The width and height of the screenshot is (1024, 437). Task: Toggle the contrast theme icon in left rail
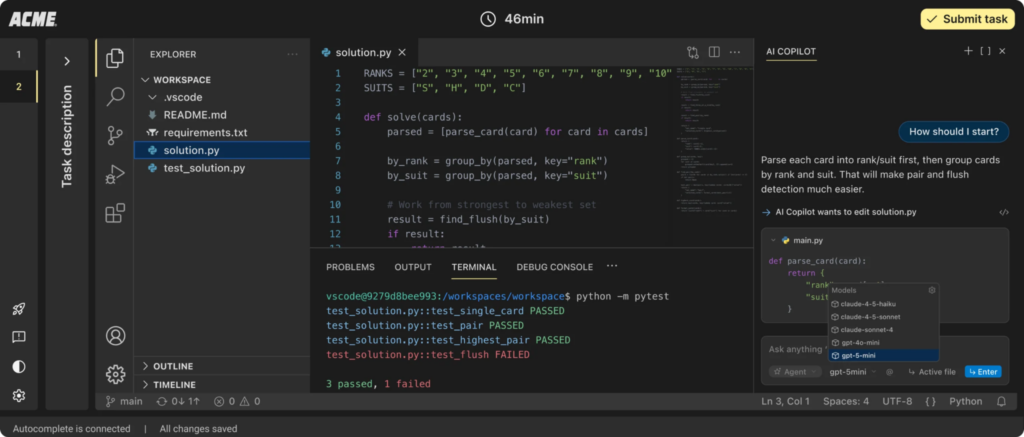(x=19, y=366)
